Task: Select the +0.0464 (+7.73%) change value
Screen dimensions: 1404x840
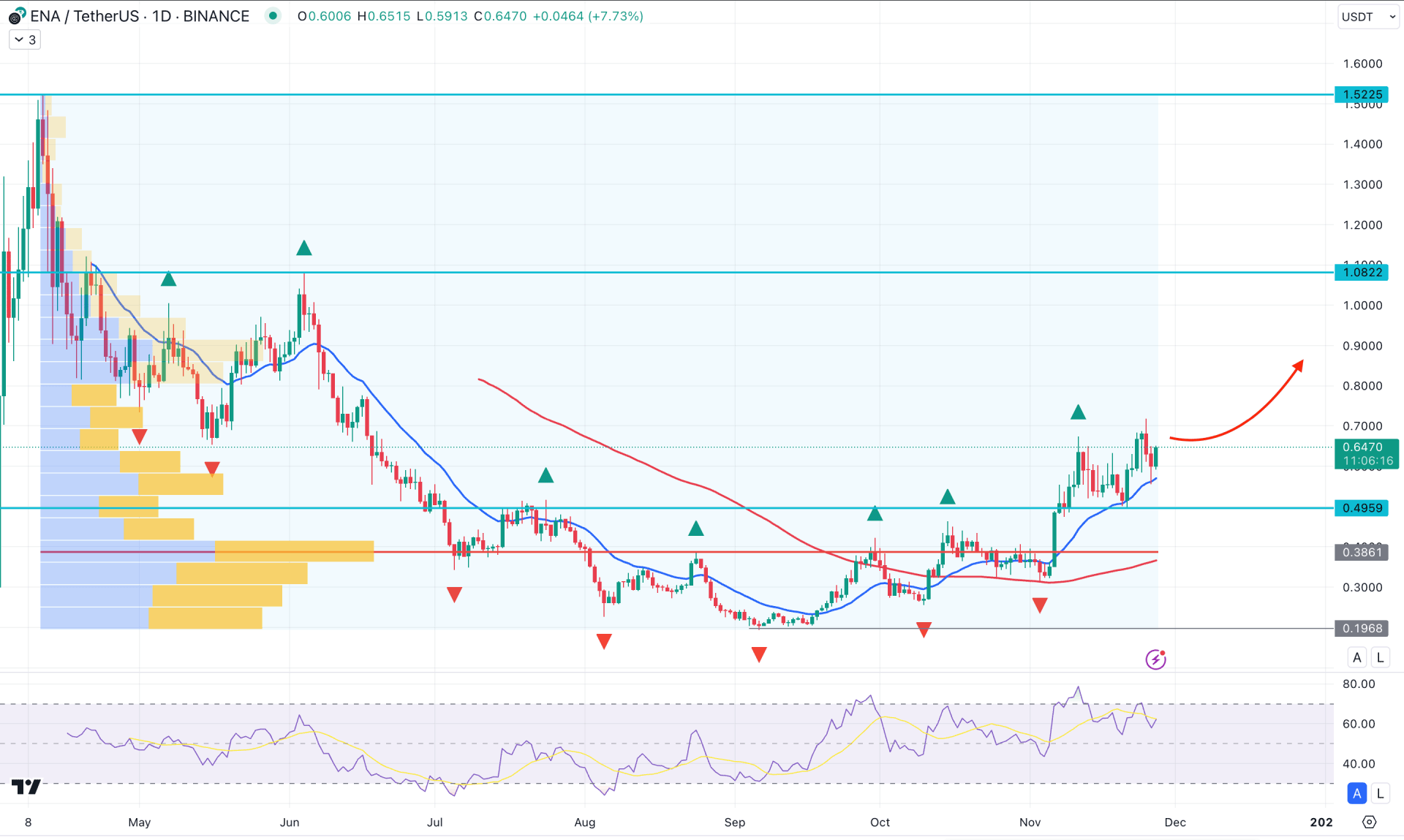Action: pyautogui.click(x=588, y=16)
